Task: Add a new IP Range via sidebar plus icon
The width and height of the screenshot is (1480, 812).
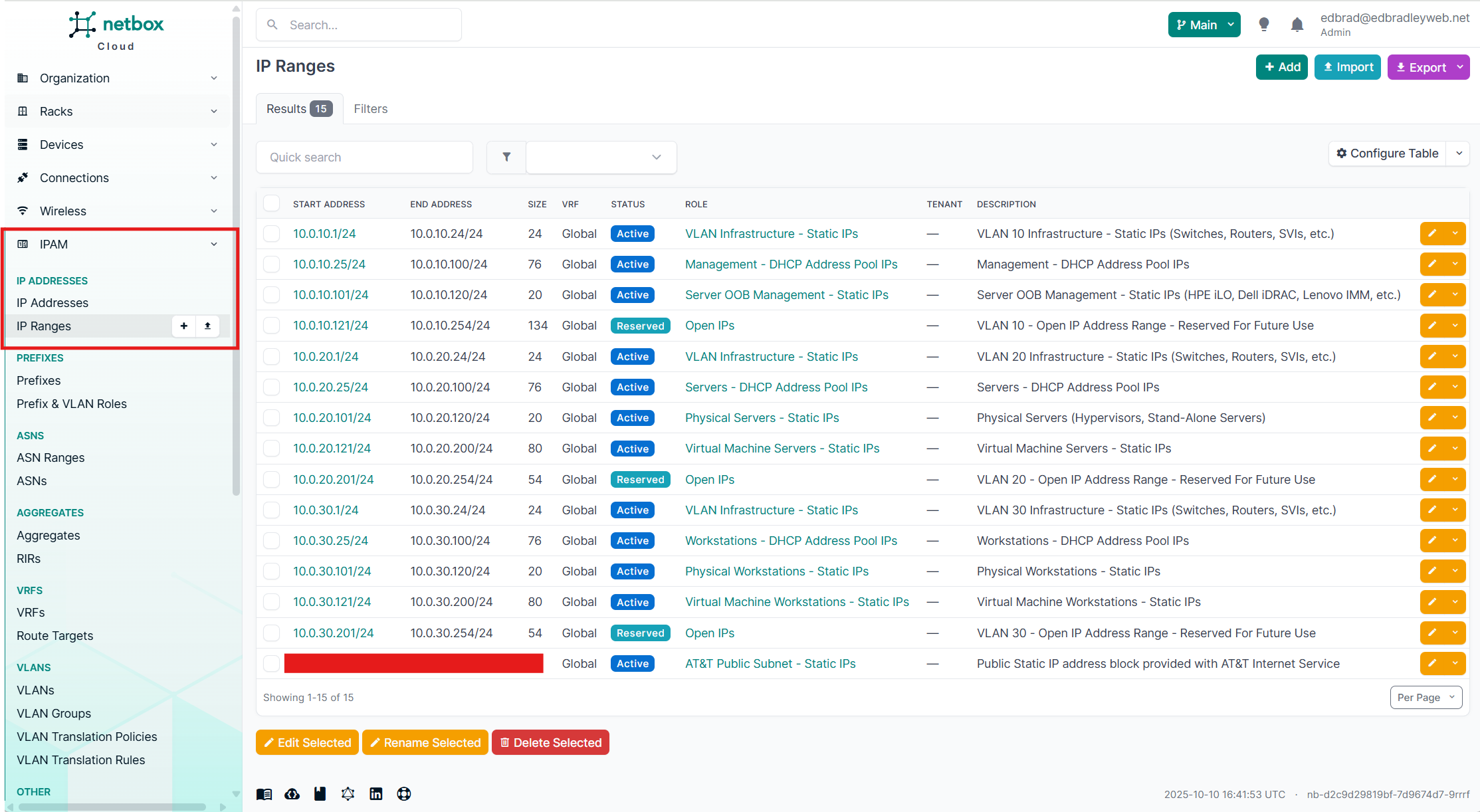Action: coord(183,326)
